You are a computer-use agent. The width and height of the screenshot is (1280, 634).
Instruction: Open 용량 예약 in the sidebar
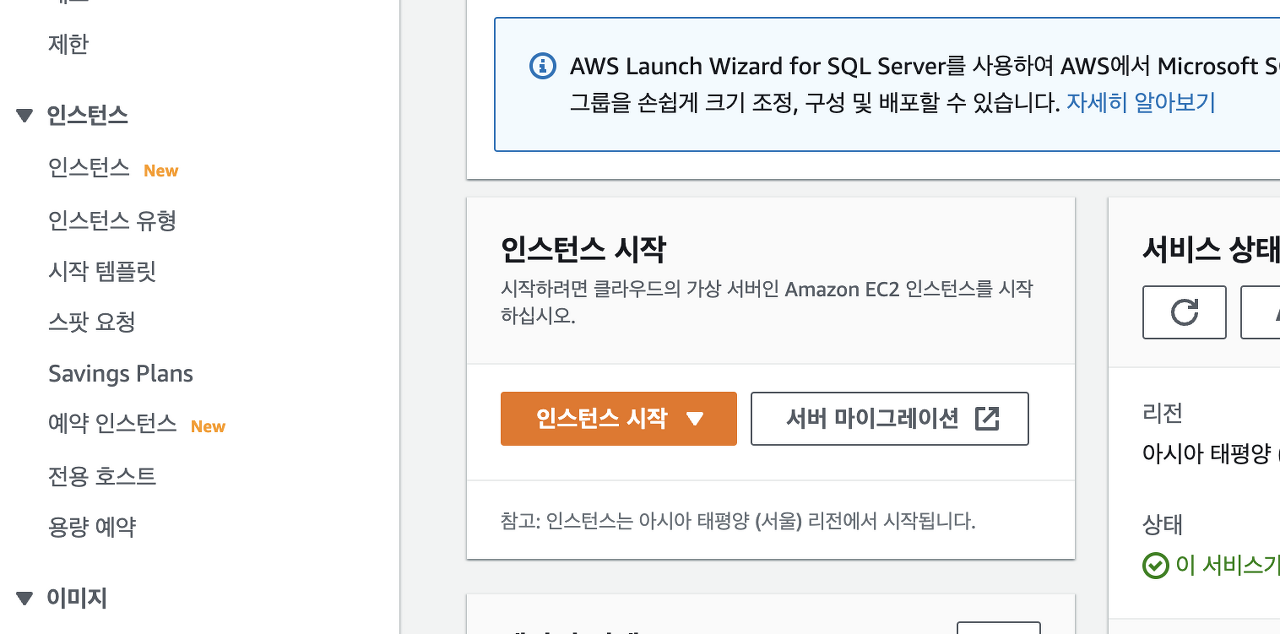[92, 527]
